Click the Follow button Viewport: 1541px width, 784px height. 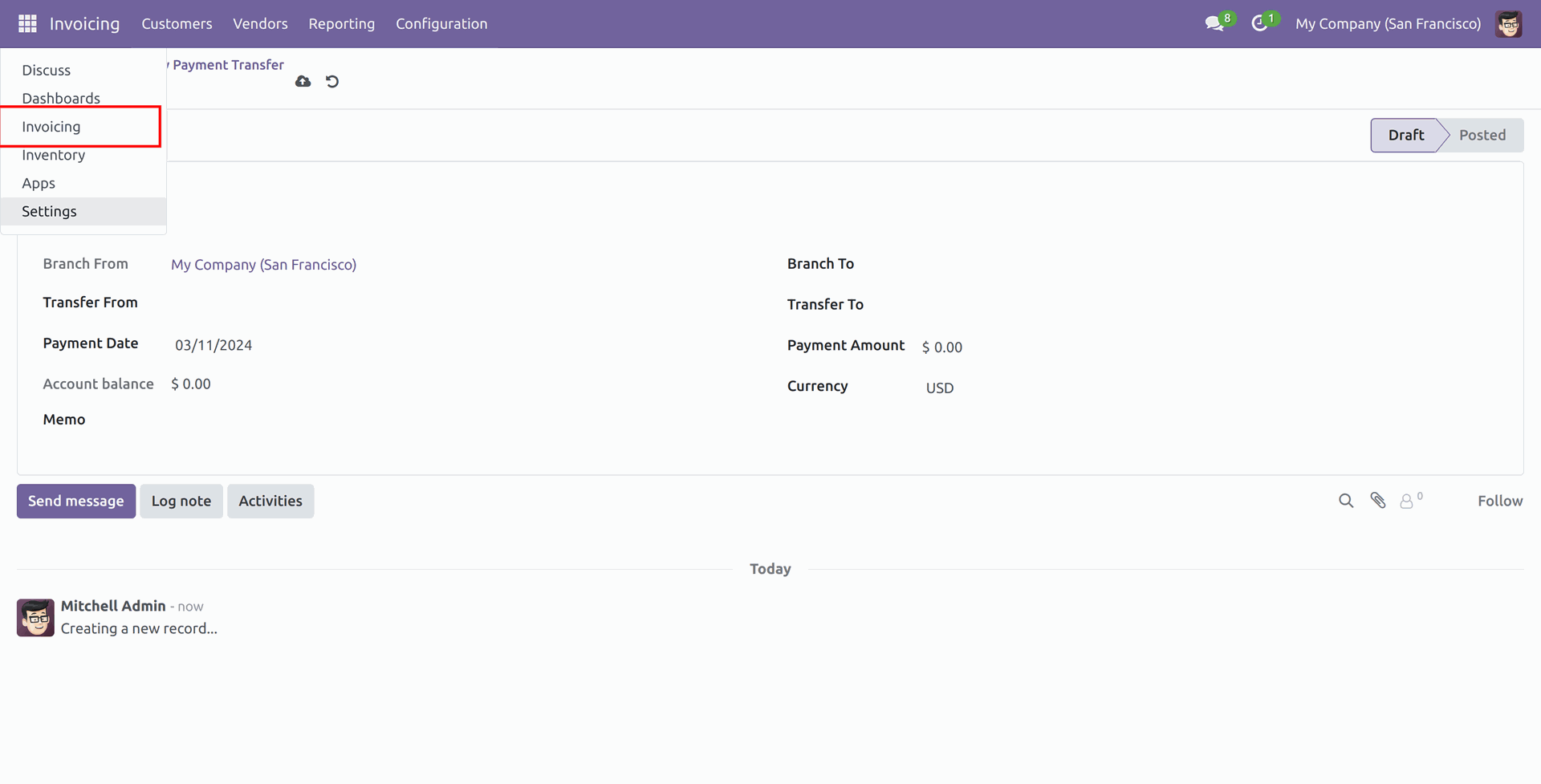pos(1499,501)
